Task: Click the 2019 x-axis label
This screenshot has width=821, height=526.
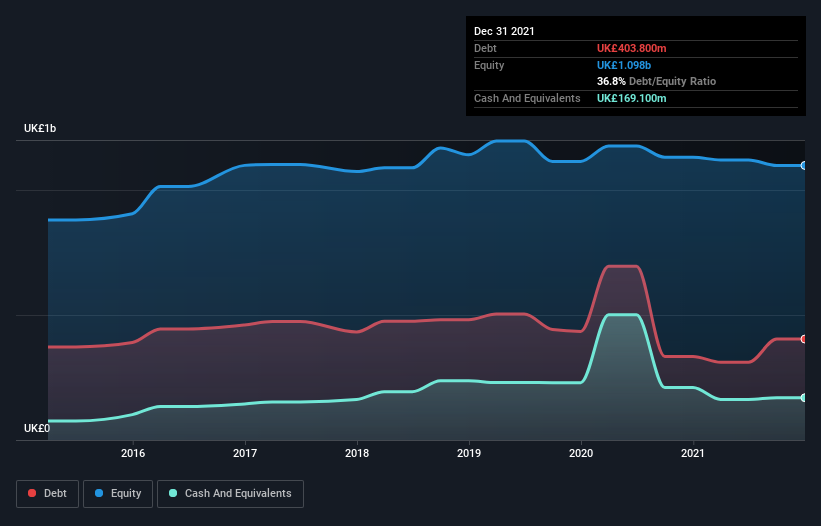Action: click(469, 453)
